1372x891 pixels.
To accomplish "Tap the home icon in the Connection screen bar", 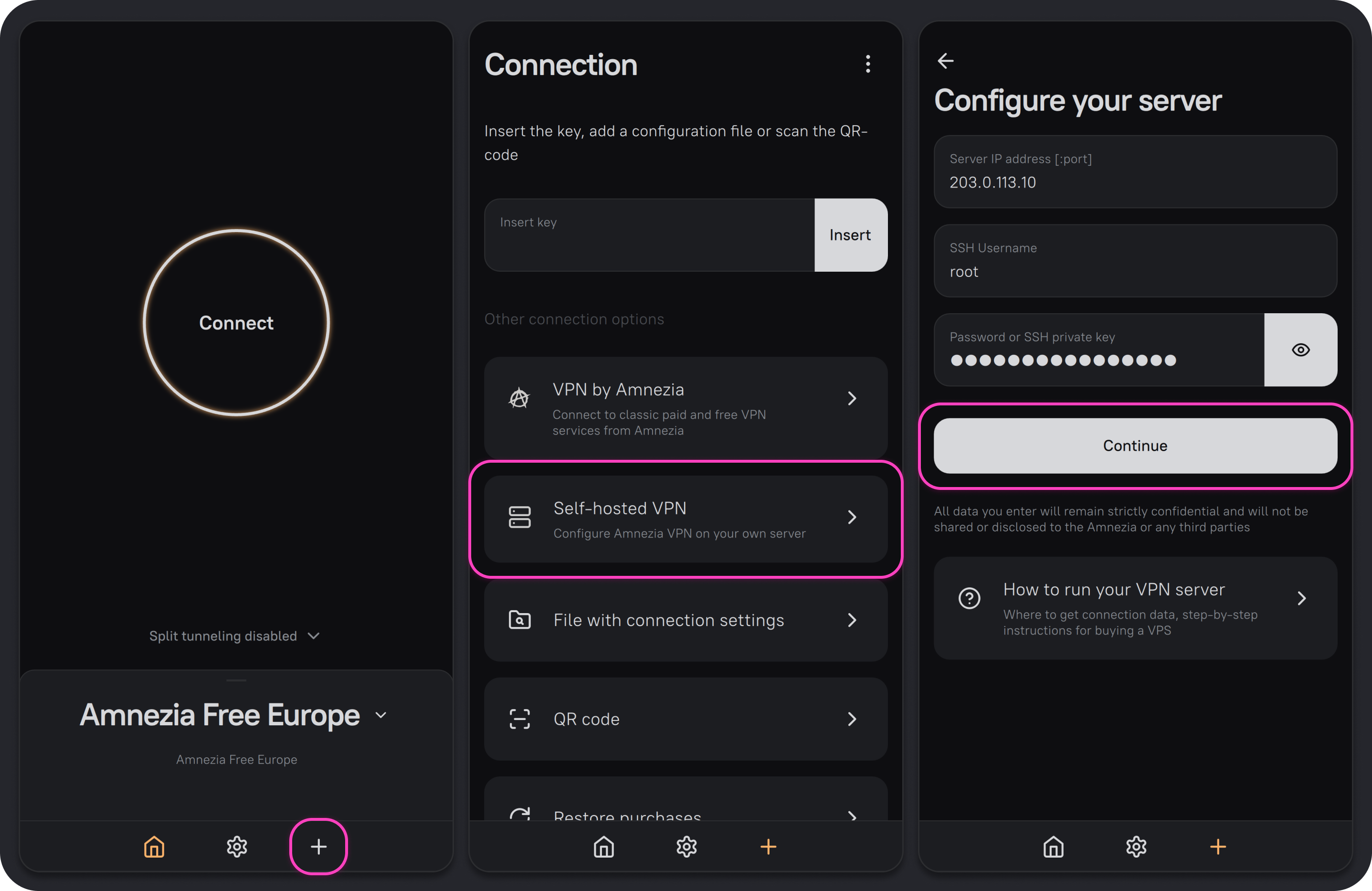I will pos(603,846).
